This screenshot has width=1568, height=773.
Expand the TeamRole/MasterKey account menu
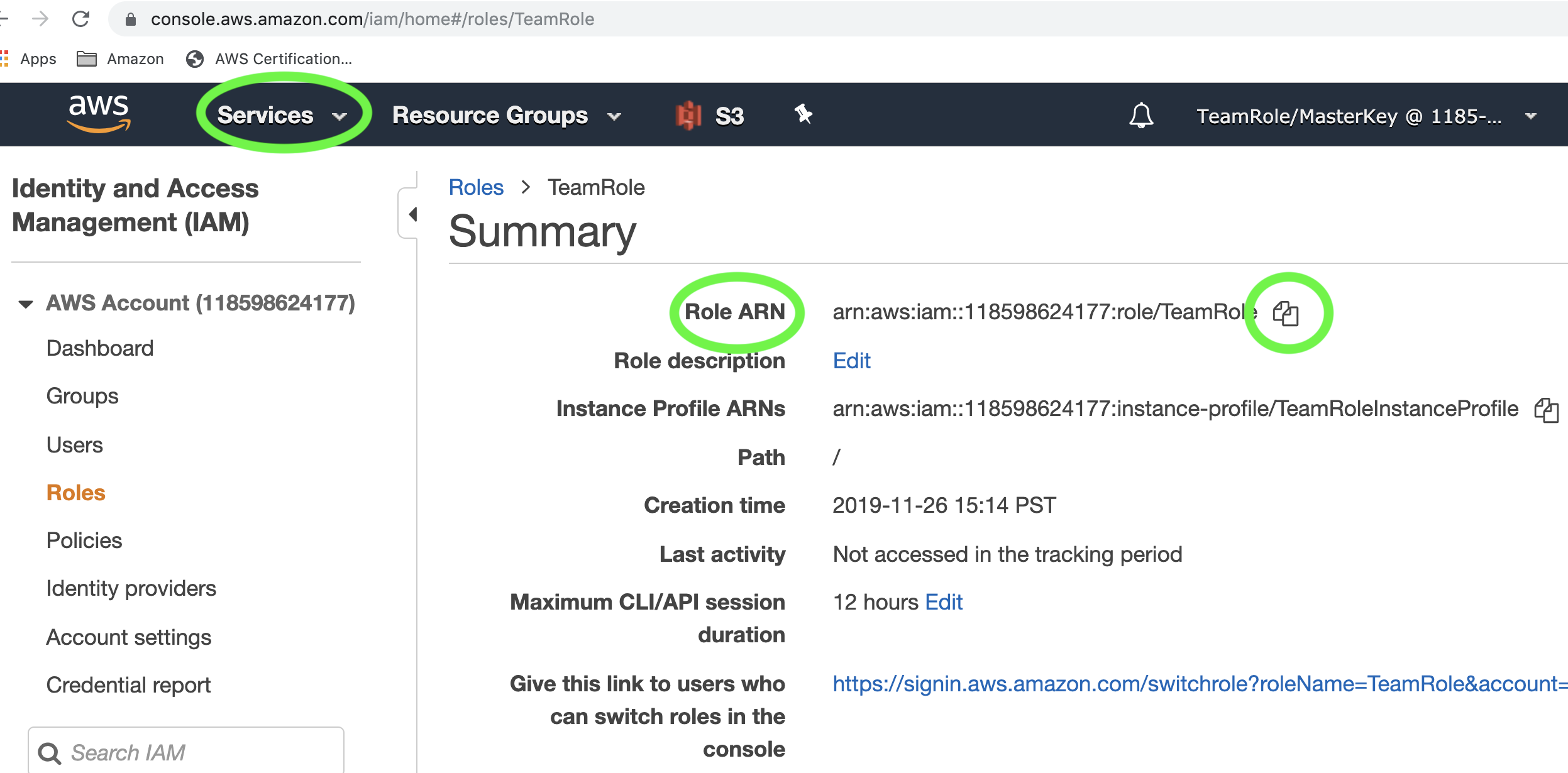point(1367,116)
